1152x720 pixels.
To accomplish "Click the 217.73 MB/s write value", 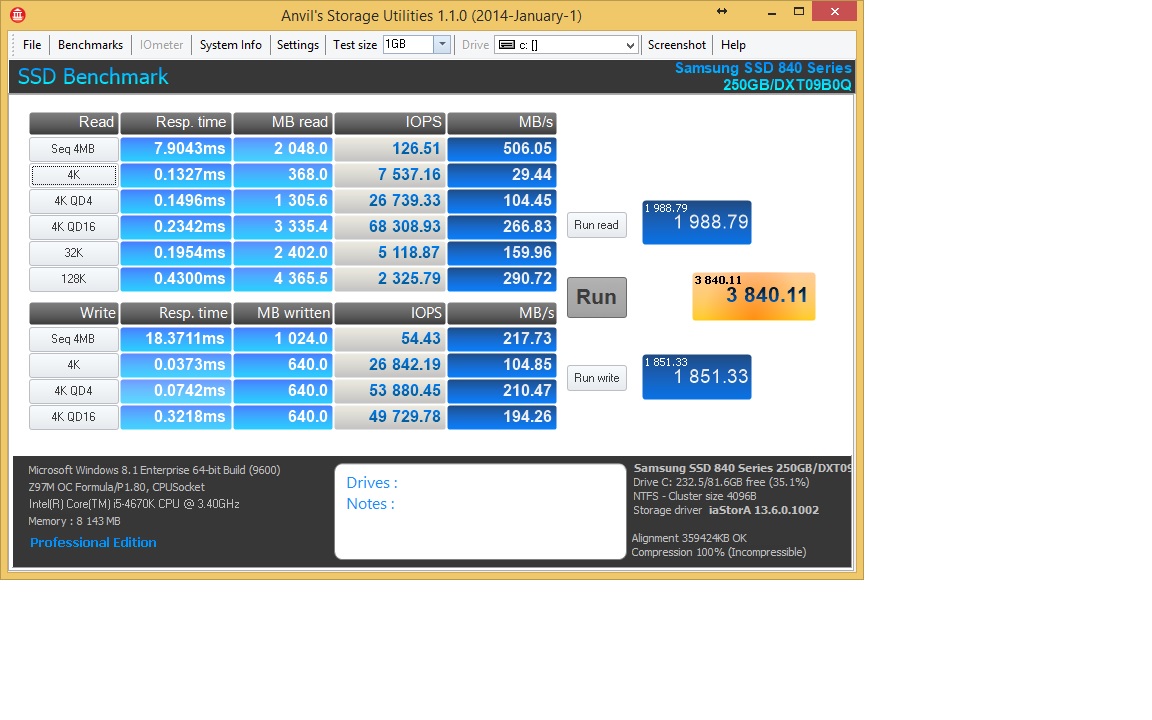I will tap(502, 339).
